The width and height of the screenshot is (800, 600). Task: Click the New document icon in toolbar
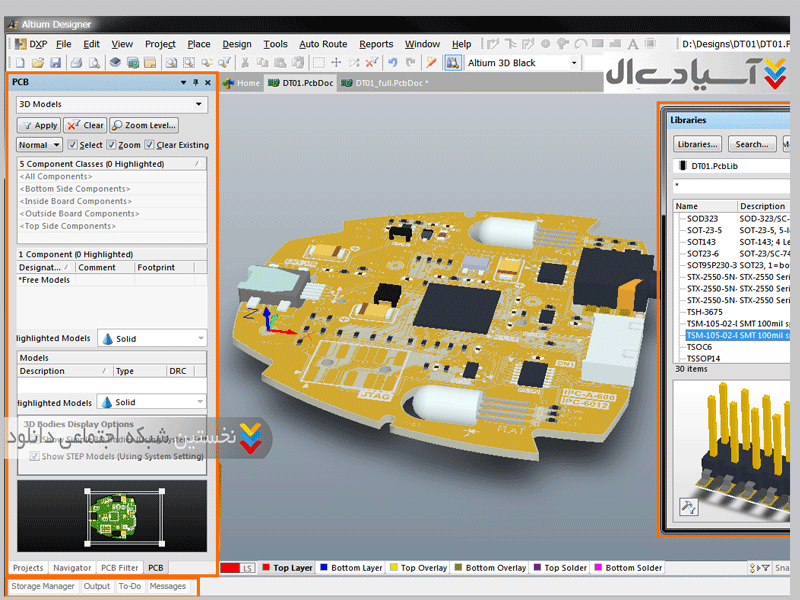[21, 63]
